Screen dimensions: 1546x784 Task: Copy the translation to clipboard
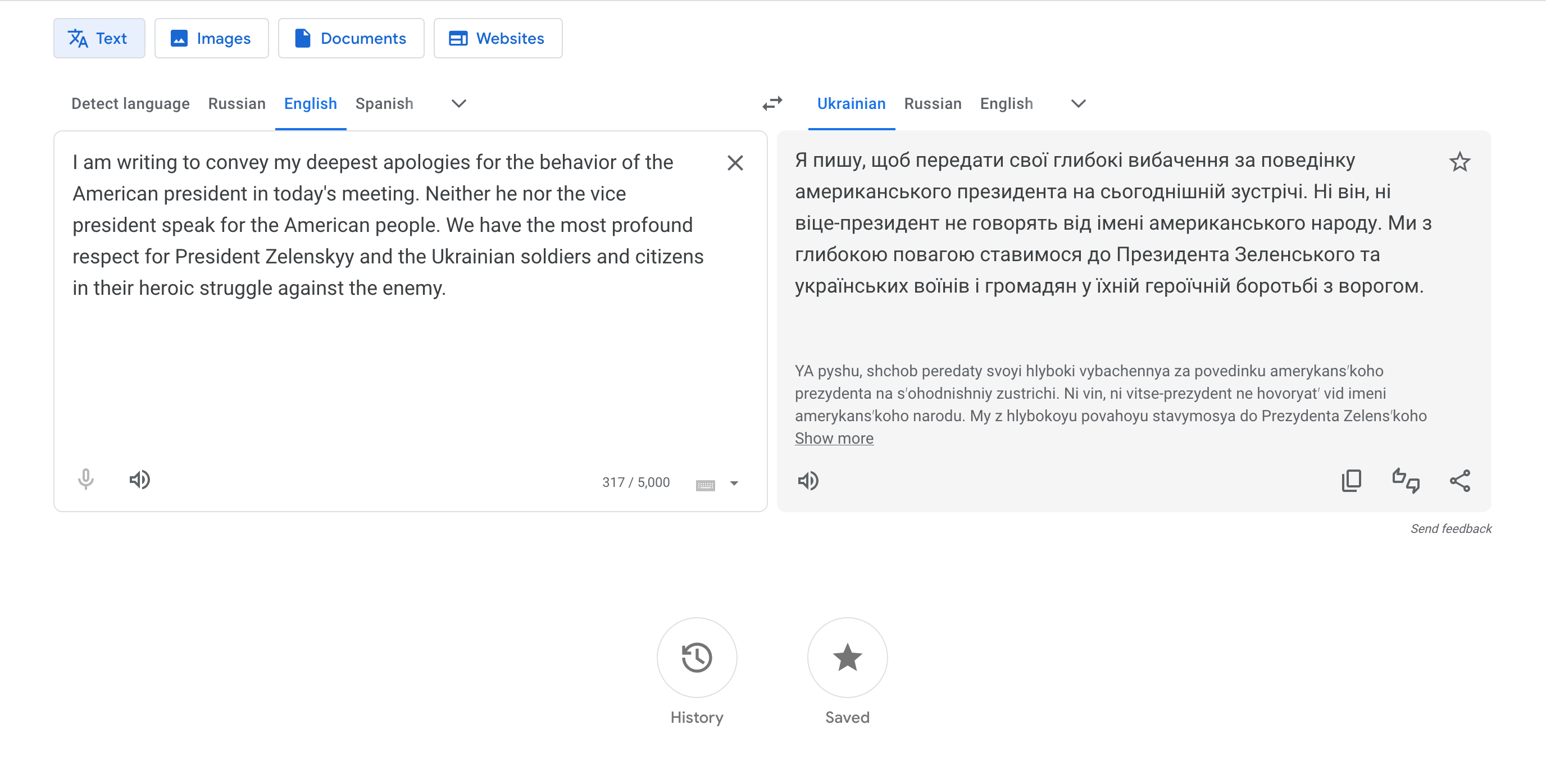[x=1351, y=481]
